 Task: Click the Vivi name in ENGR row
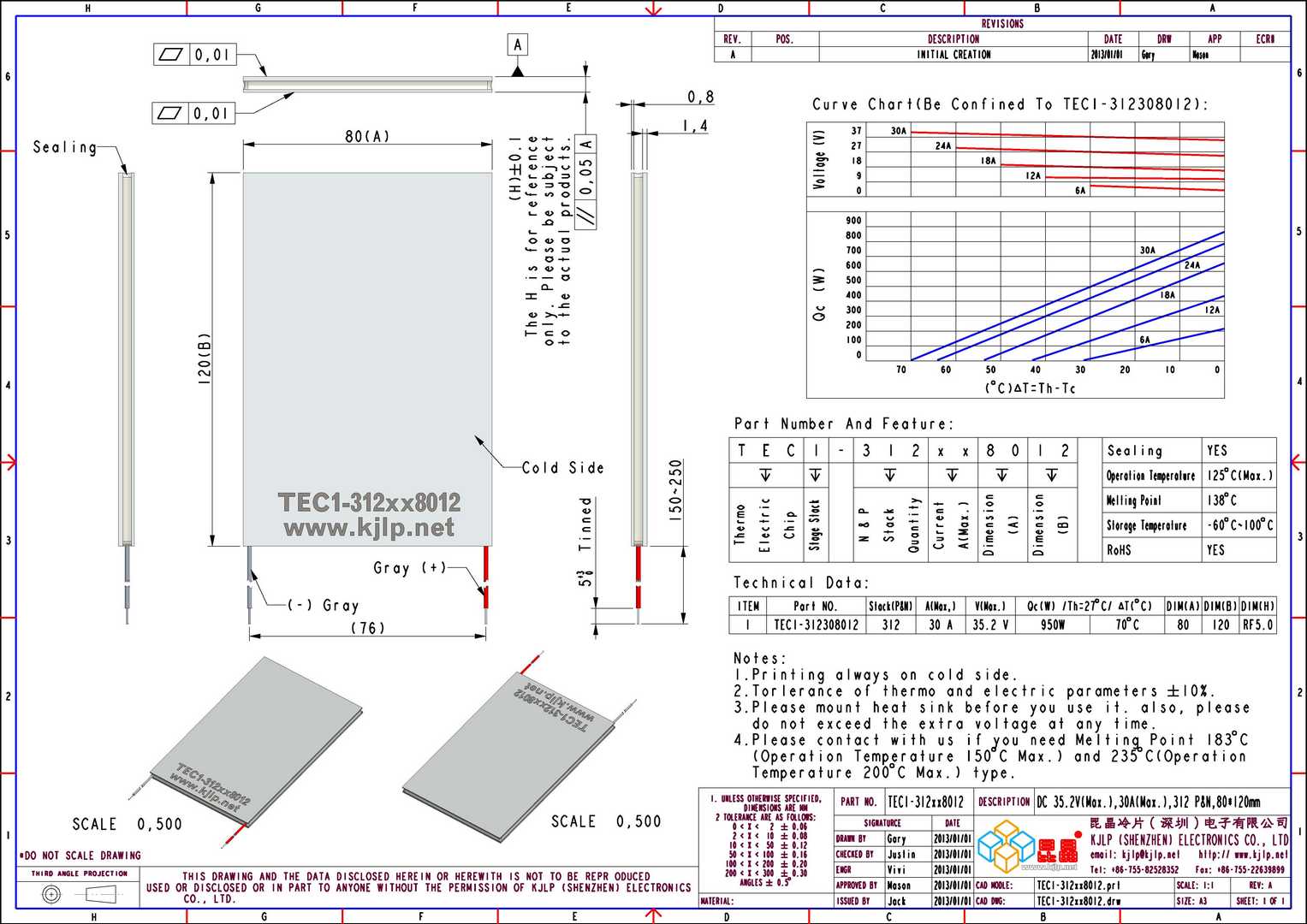click(x=896, y=869)
